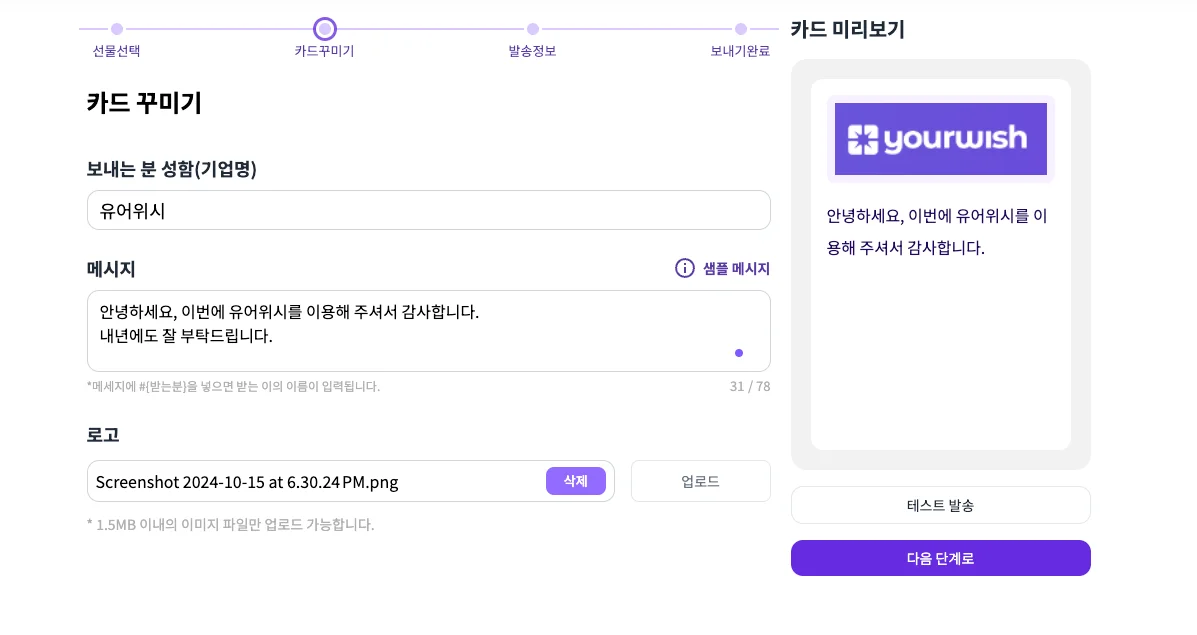Select the highlighted 카드꾸미기 step circle

coord(324,29)
